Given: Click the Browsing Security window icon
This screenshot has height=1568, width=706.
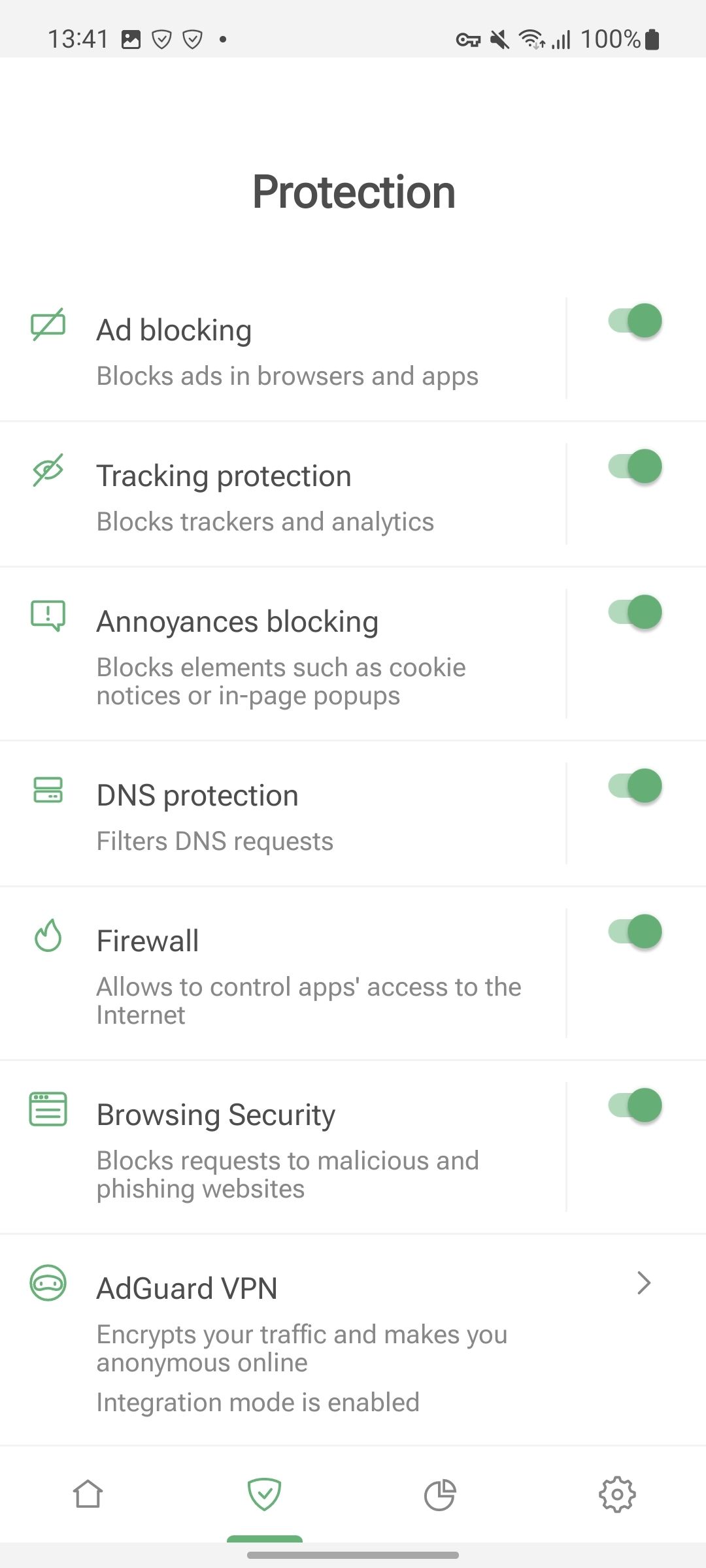Looking at the screenshot, I should point(48,1109).
